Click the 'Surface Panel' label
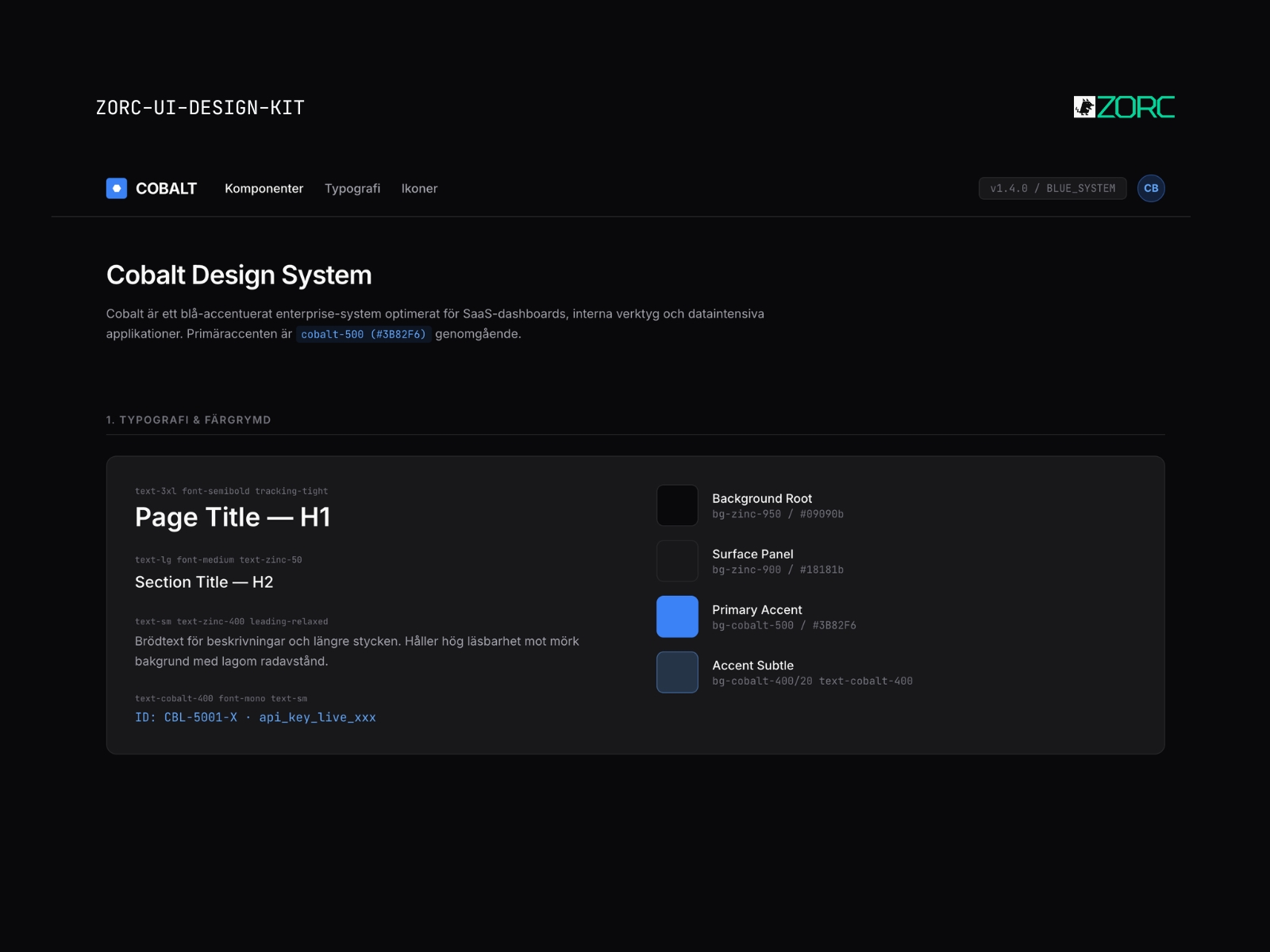 coord(752,554)
